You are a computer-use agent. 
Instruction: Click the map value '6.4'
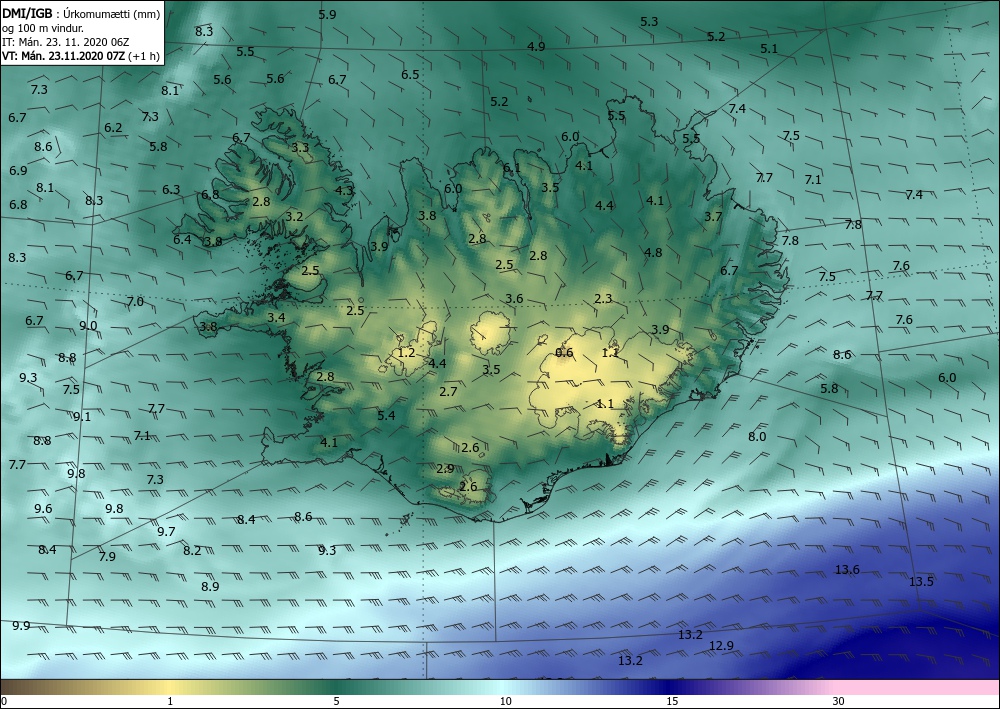click(182, 240)
